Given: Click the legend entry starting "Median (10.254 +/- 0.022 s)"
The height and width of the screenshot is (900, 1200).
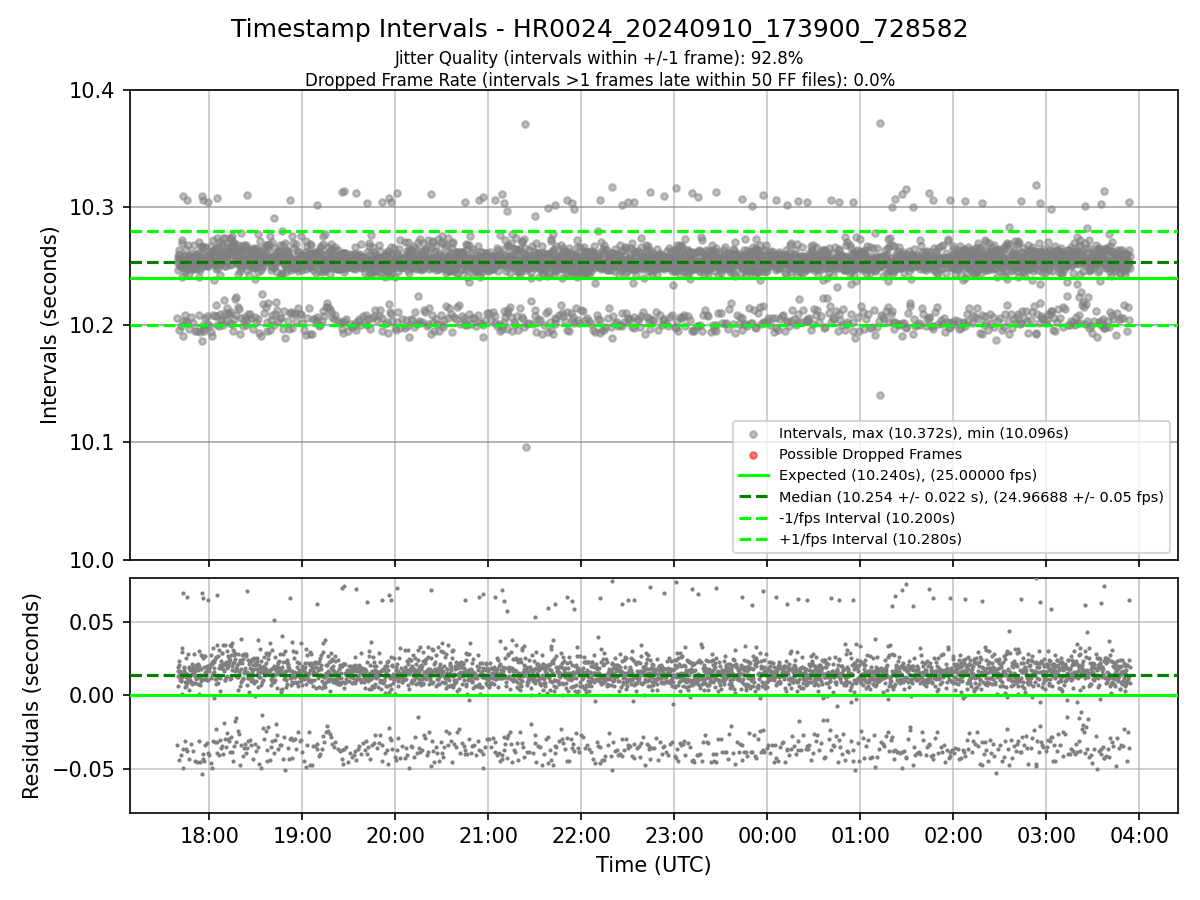Looking at the screenshot, I should (x=971, y=497).
